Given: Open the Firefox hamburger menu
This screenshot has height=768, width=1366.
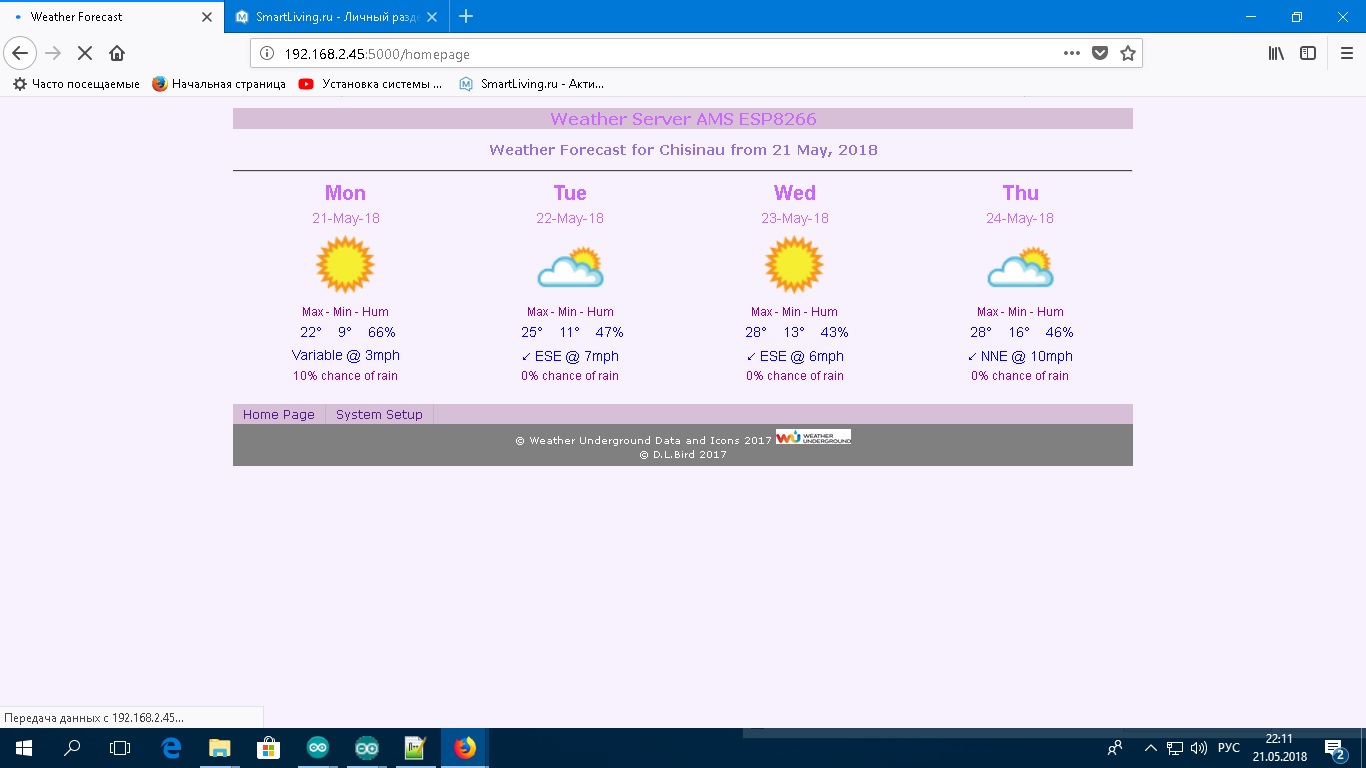Looking at the screenshot, I should (x=1346, y=53).
